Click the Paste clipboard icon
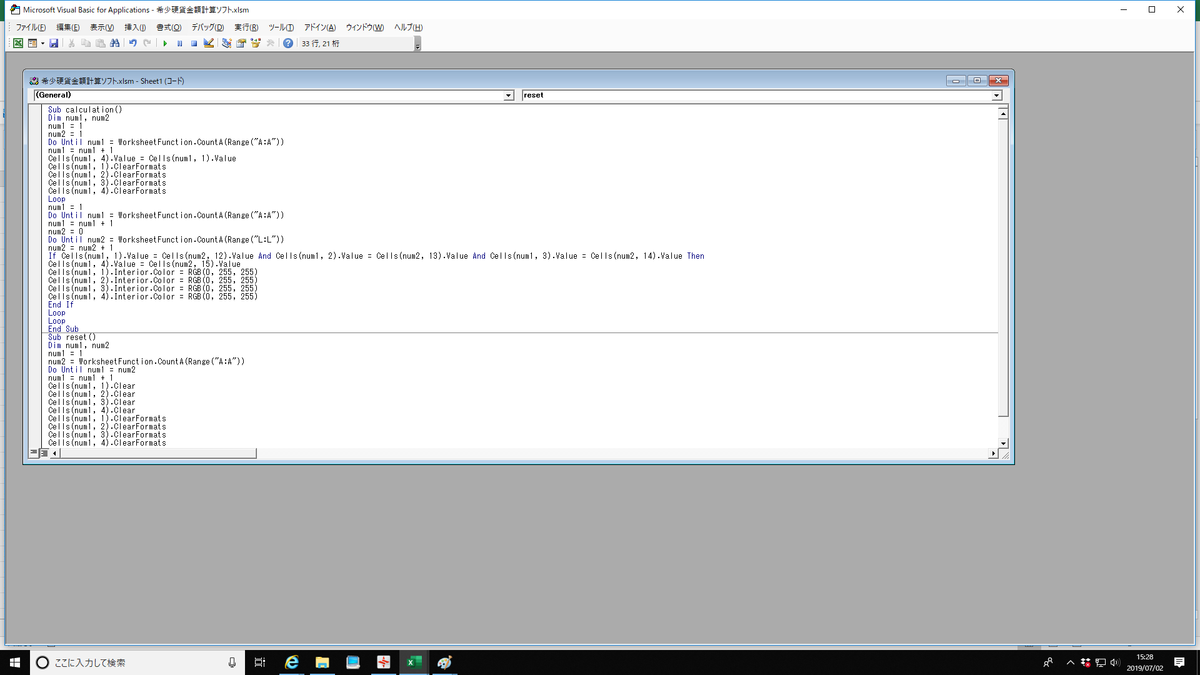1200x675 pixels. coord(100,43)
